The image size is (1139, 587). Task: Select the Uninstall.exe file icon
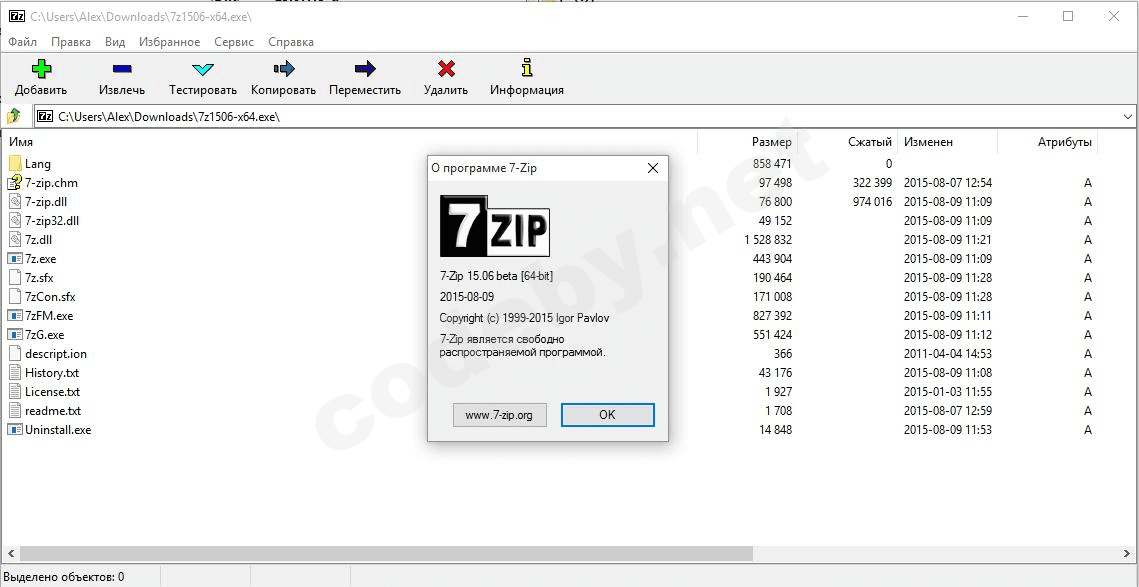[x=15, y=429]
